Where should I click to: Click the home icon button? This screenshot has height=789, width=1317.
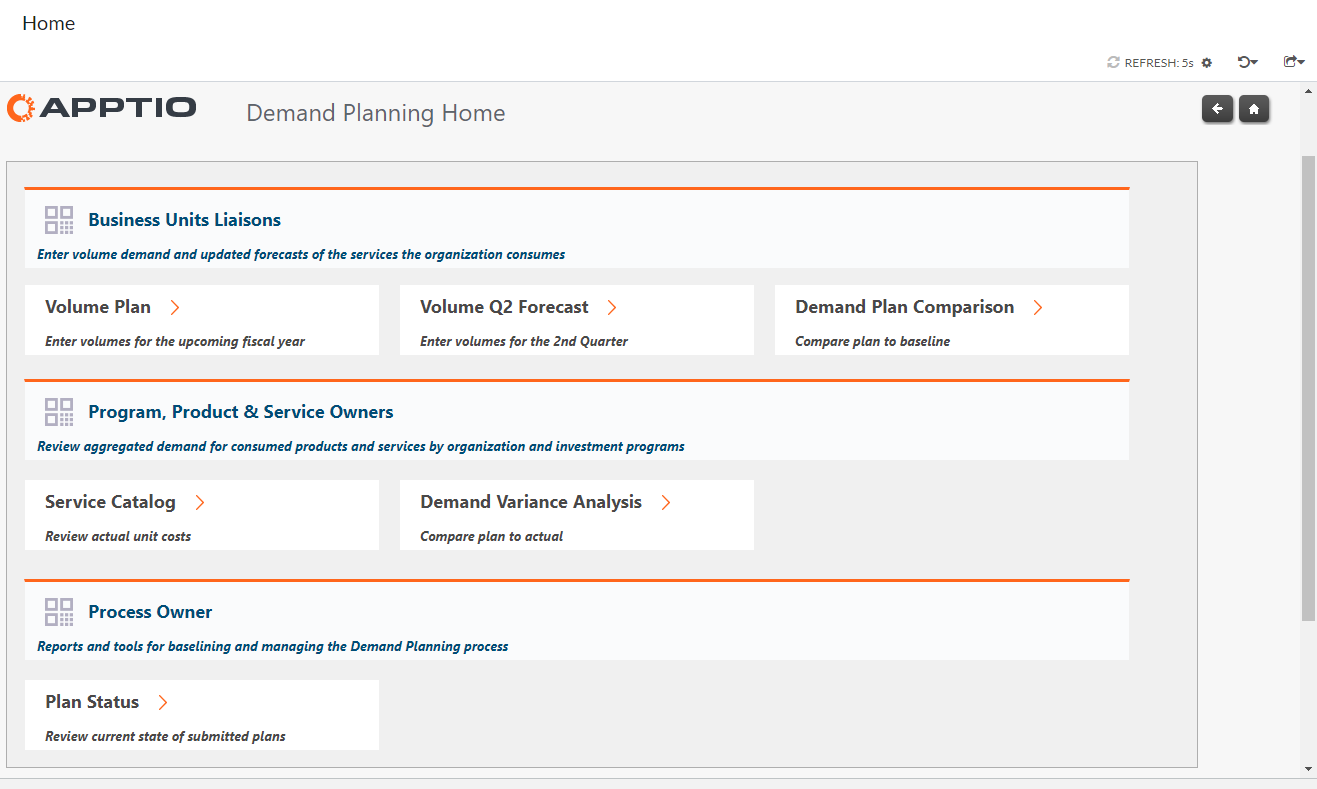pyautogui.click(x=1254, y=109)
